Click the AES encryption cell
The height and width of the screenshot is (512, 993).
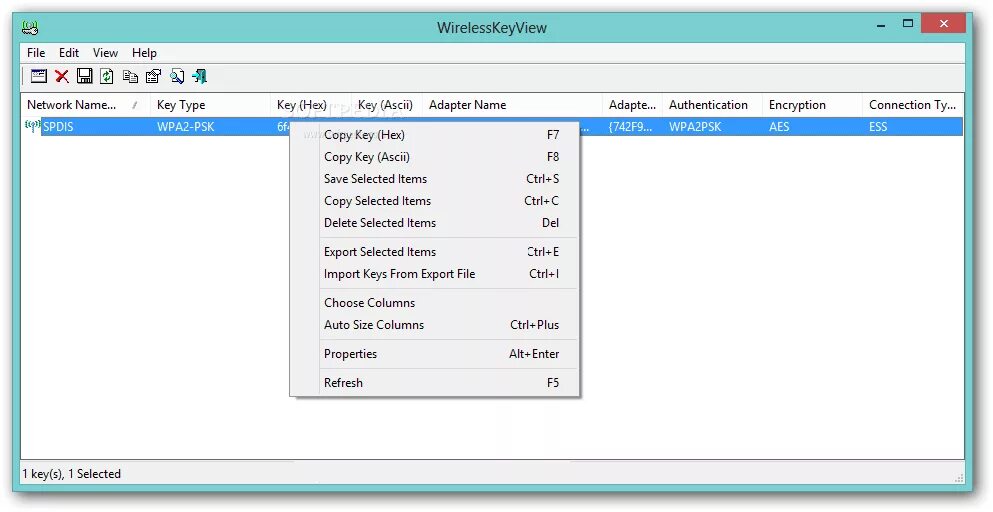click(779, 127)
